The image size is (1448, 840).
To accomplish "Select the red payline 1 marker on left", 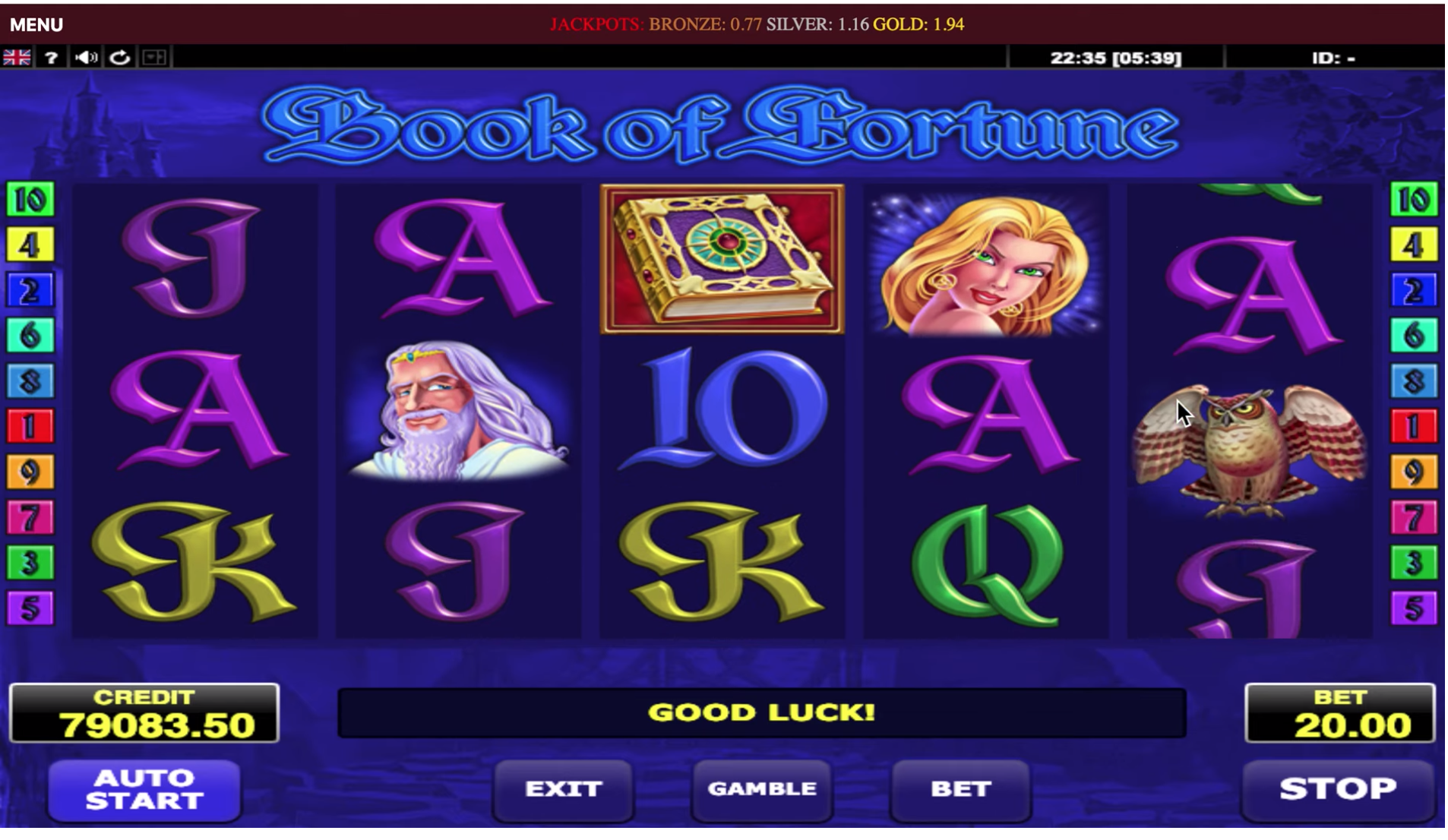I will [x=30, y=427].
